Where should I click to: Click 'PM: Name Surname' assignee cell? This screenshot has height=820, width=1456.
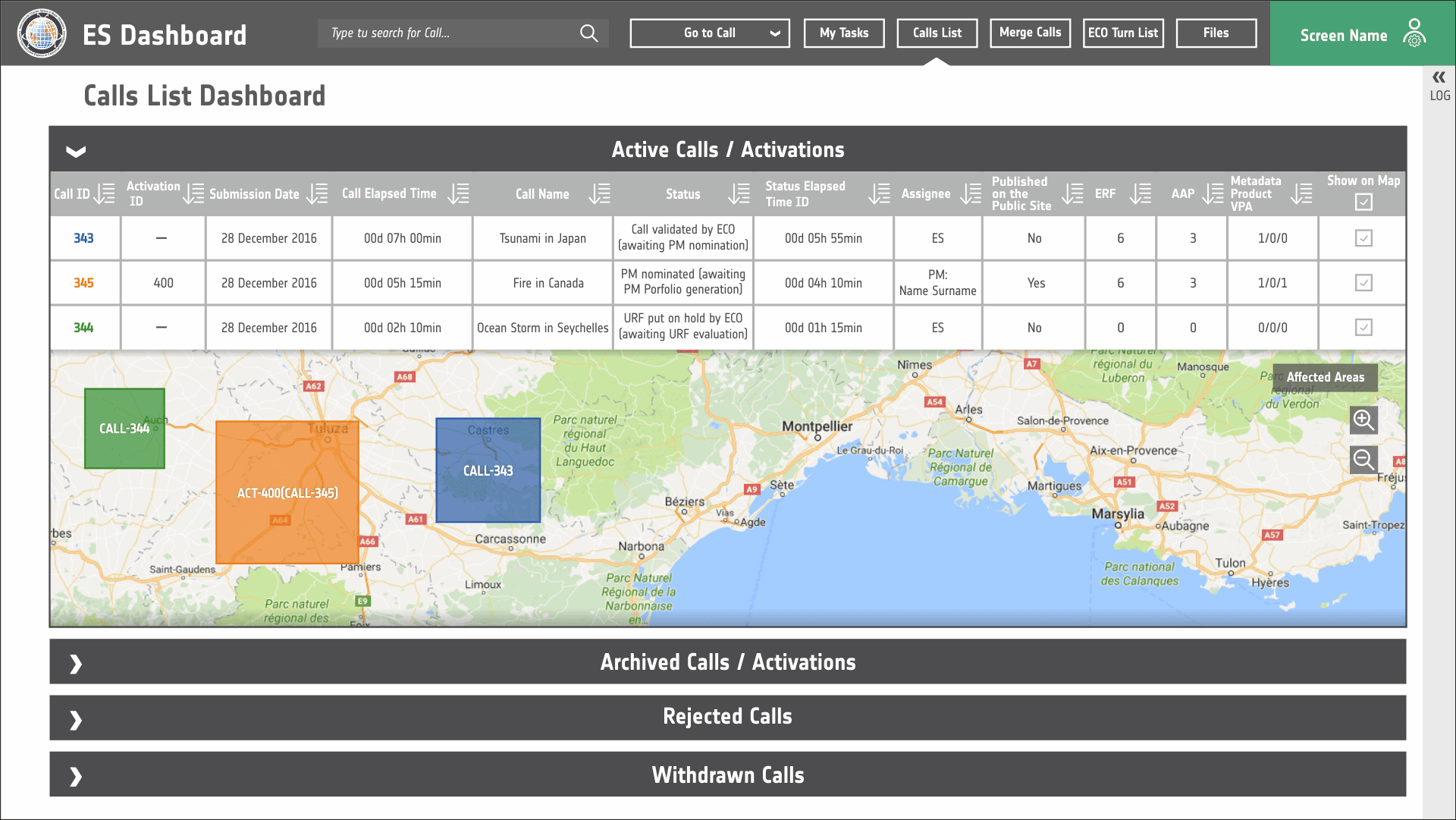pyautogui.click(x=938, y=283)
